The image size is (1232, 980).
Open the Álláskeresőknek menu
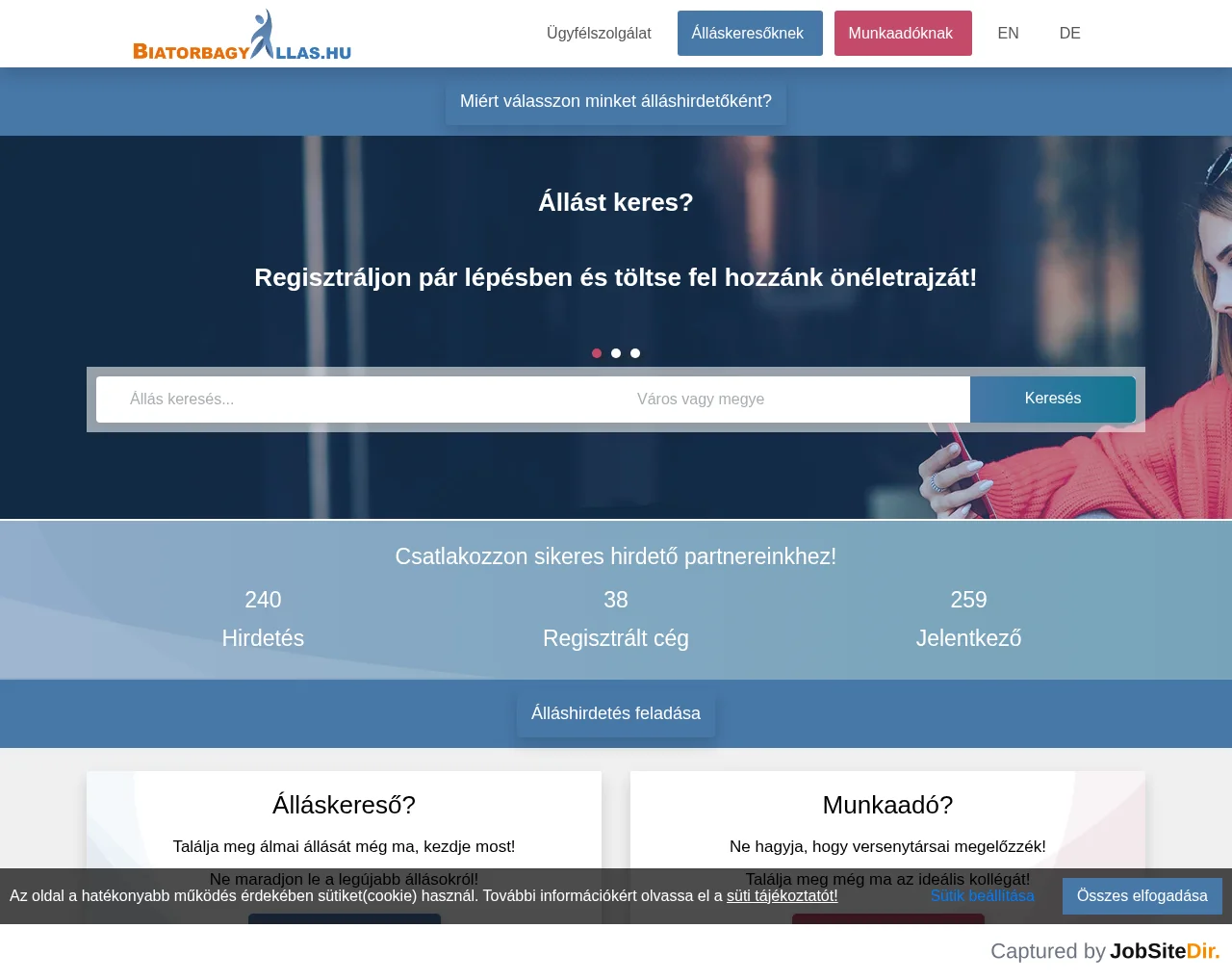(x=750, y=34)
